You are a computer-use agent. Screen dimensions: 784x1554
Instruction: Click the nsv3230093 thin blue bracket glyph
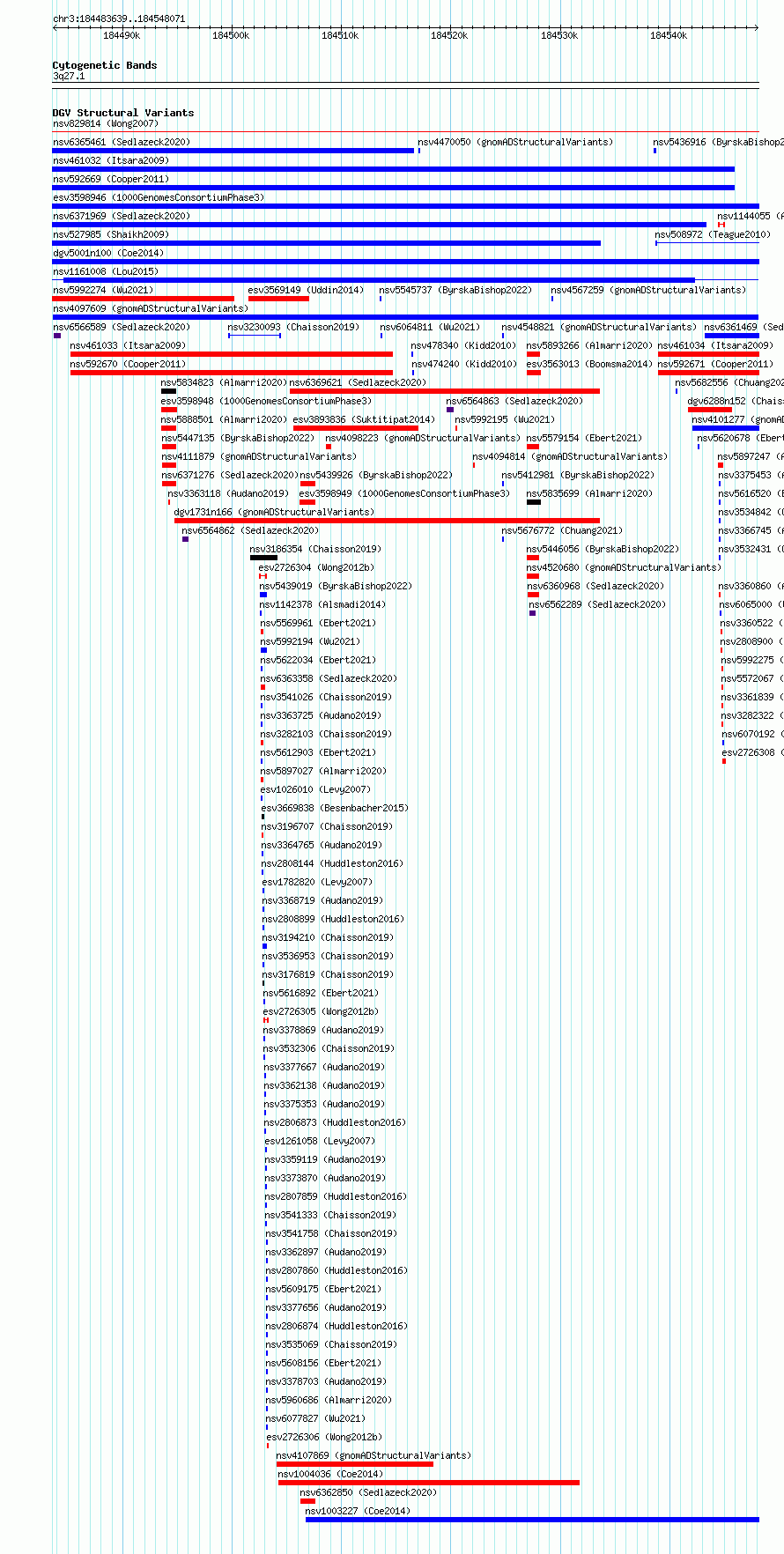pyautogui.click(x=255, y=335)
